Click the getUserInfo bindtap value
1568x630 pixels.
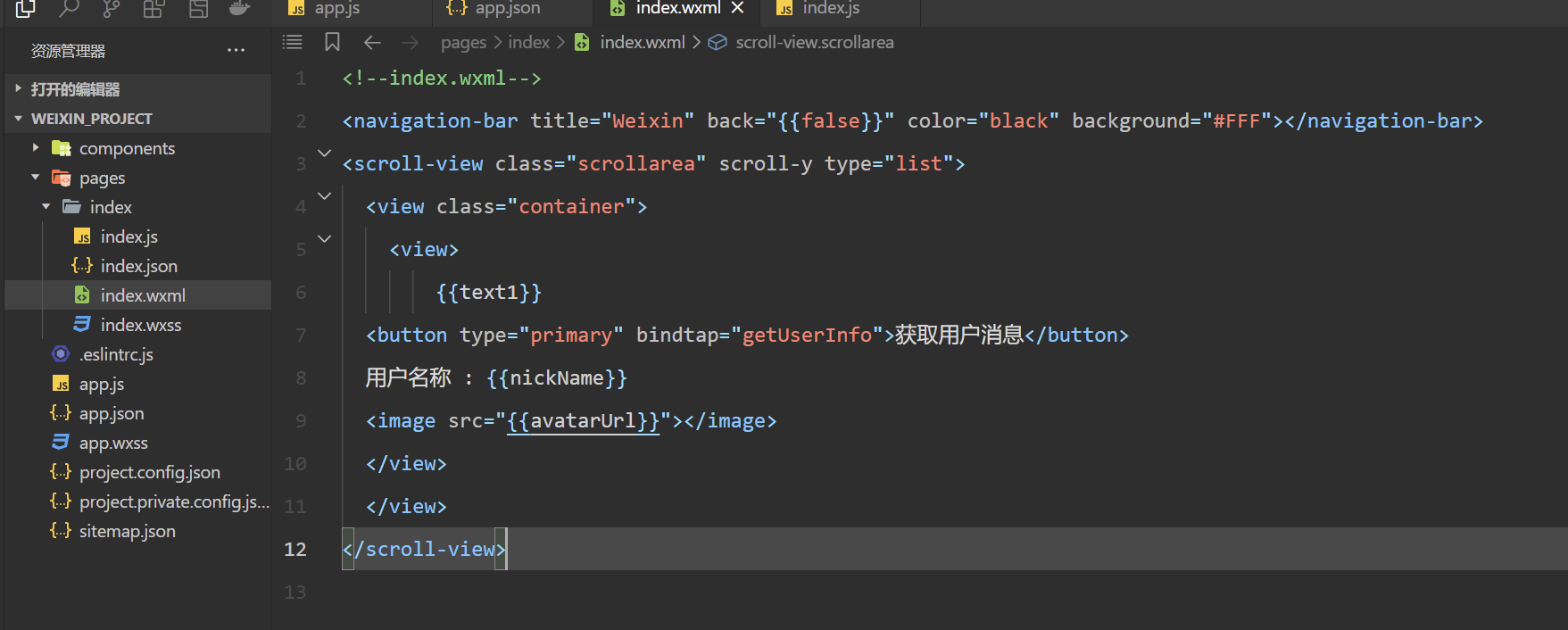point(807,335)
